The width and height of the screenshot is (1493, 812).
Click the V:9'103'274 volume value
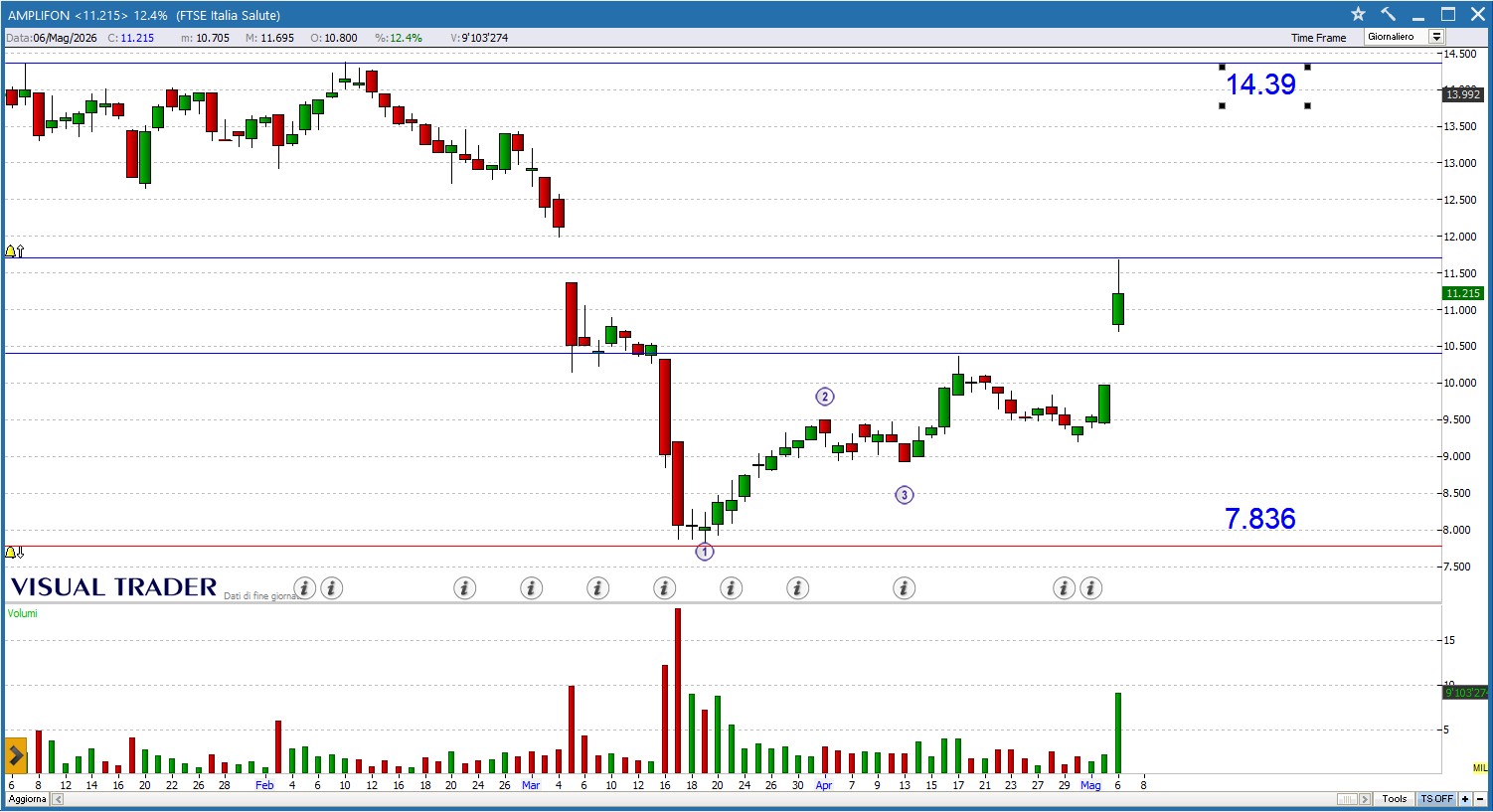point(479,38)
